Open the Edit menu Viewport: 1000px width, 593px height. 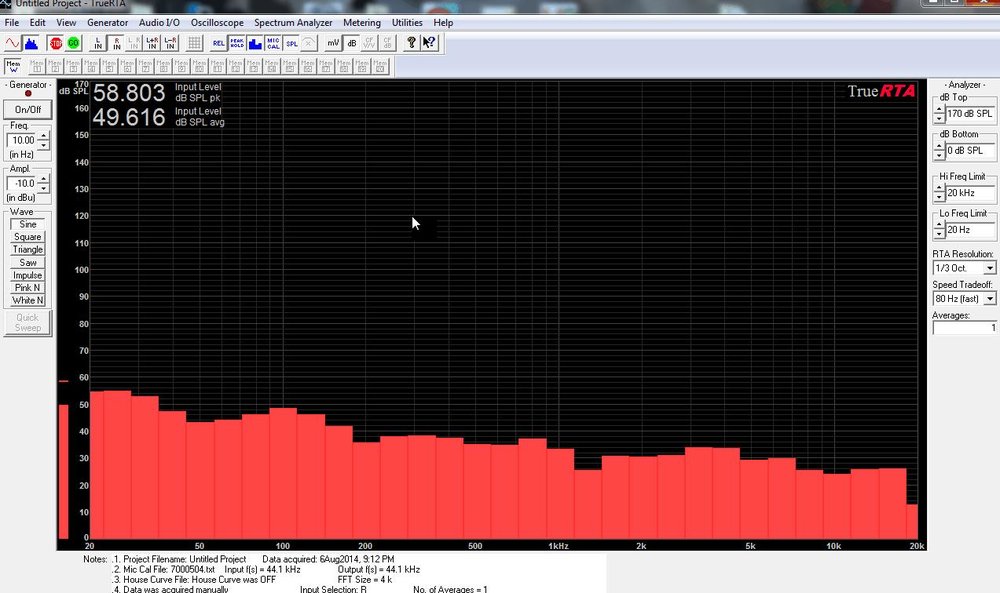pyautogui.click(x=38, y=22)
